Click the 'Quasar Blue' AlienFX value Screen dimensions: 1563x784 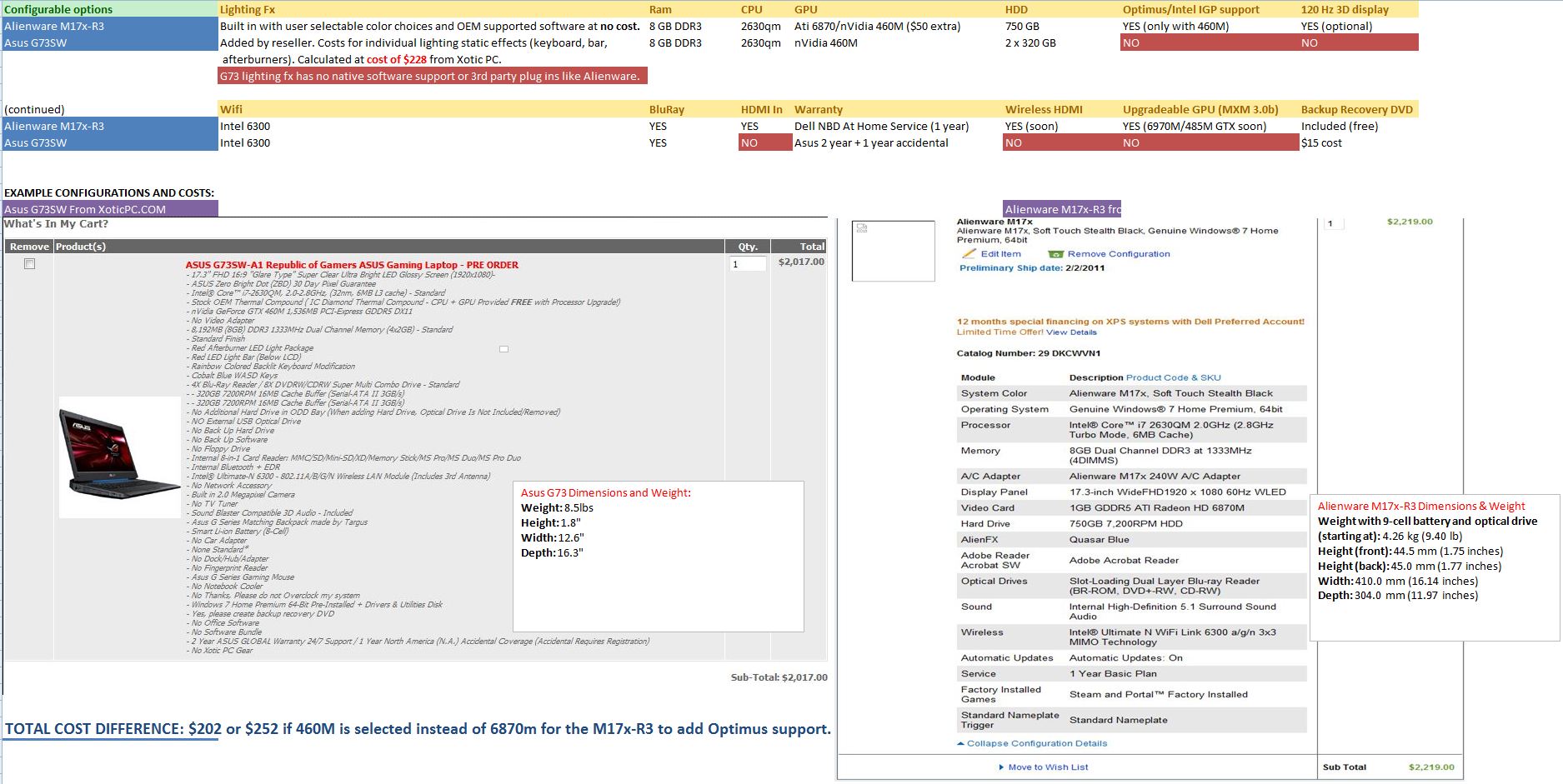(1099, 540)
